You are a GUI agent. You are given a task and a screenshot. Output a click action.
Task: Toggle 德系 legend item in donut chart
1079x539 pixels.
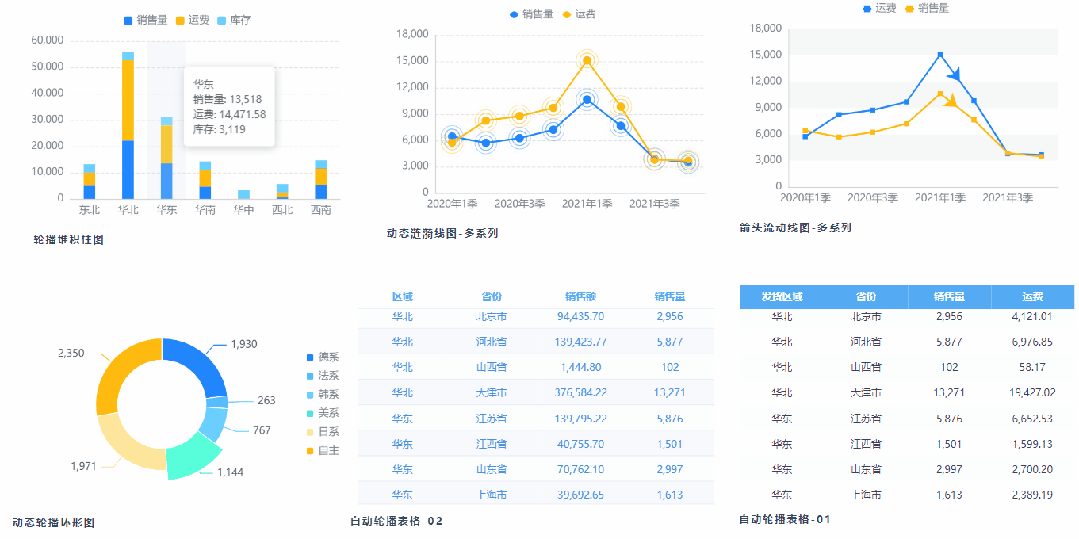(x=323, y=357)
